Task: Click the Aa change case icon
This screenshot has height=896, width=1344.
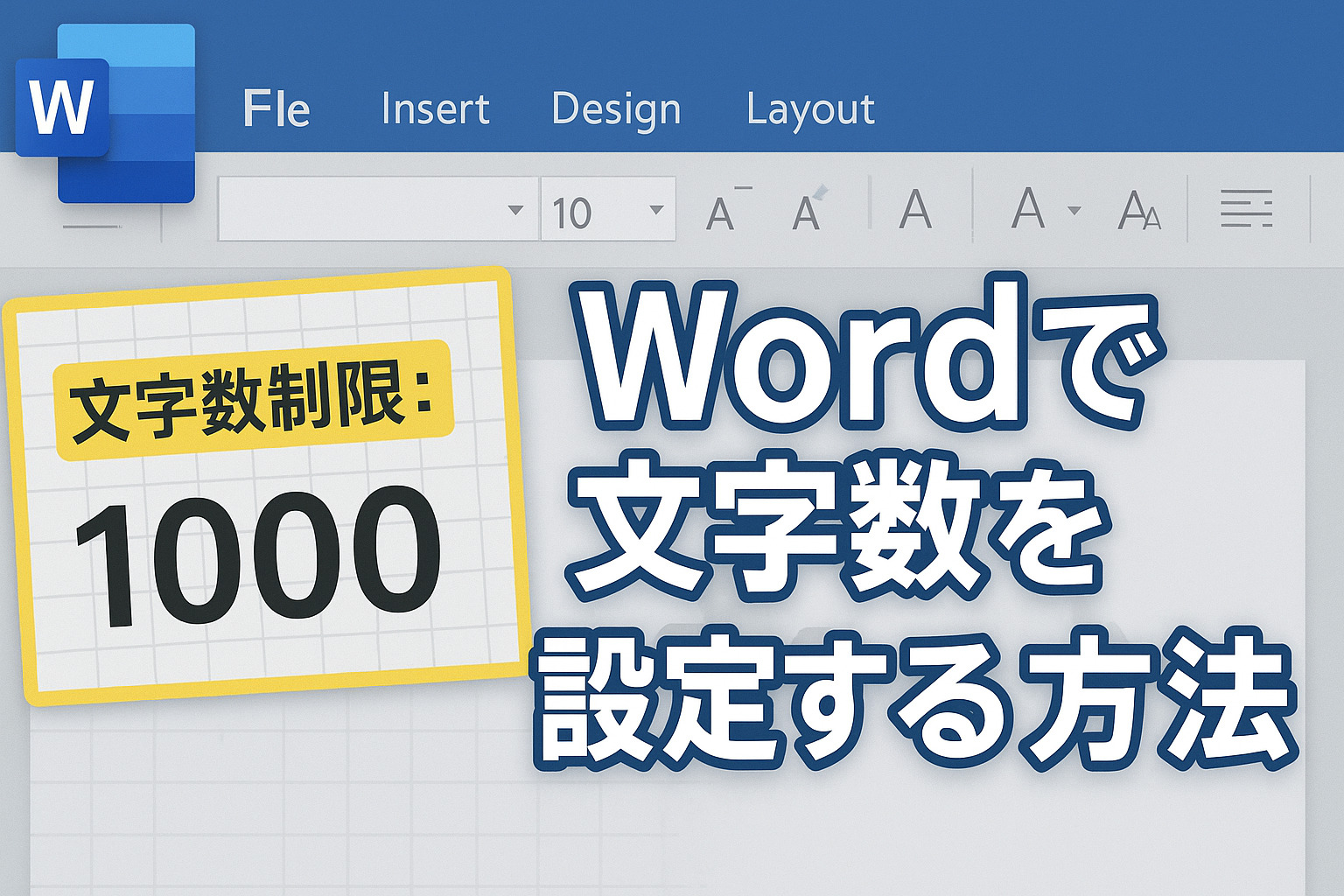Action: tap(1138, 211)
